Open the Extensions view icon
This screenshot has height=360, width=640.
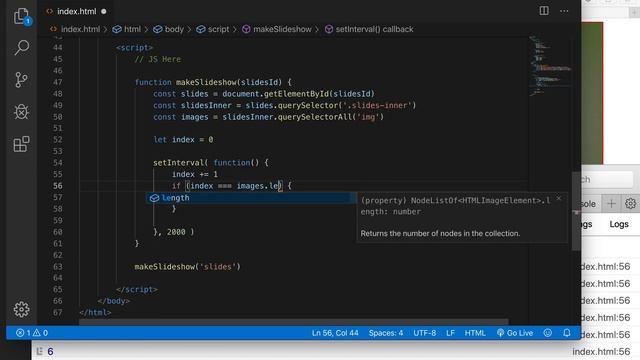21,144
